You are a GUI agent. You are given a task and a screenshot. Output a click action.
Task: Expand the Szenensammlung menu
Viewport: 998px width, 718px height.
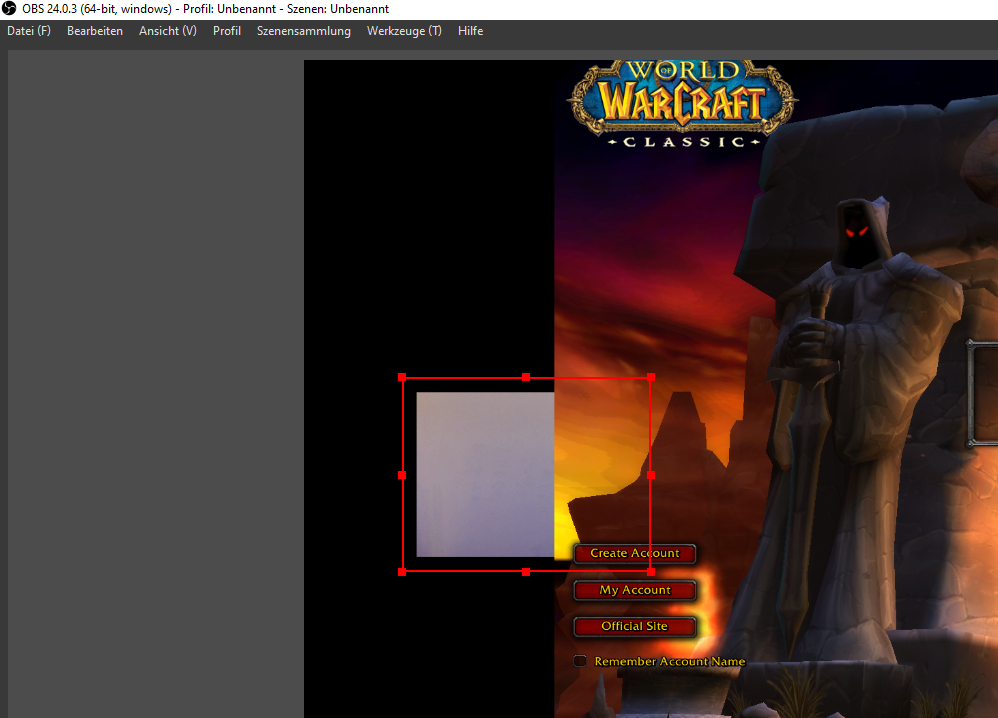click(x=304, y=31)
